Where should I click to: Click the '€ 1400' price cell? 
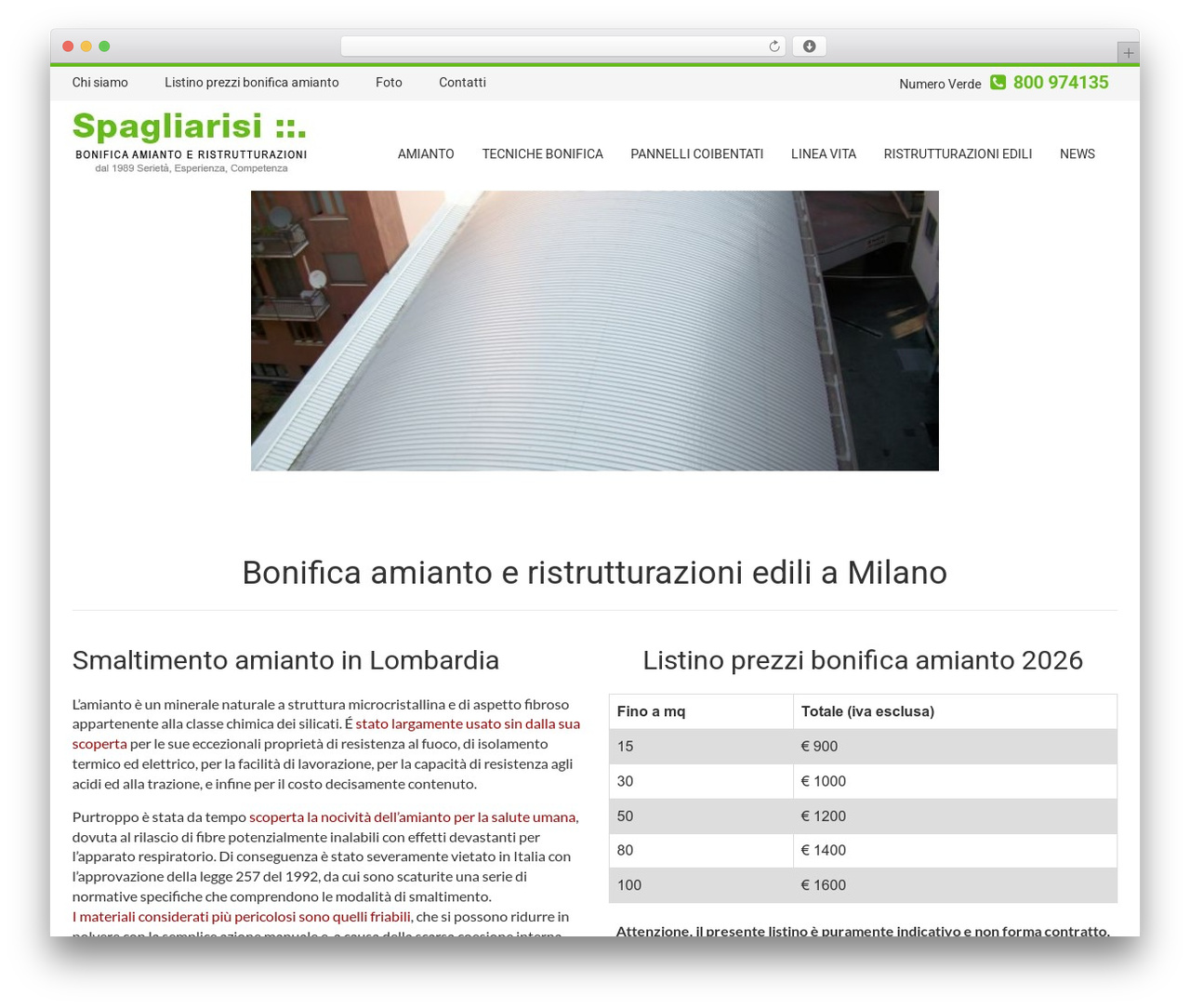tap(955, 851)
